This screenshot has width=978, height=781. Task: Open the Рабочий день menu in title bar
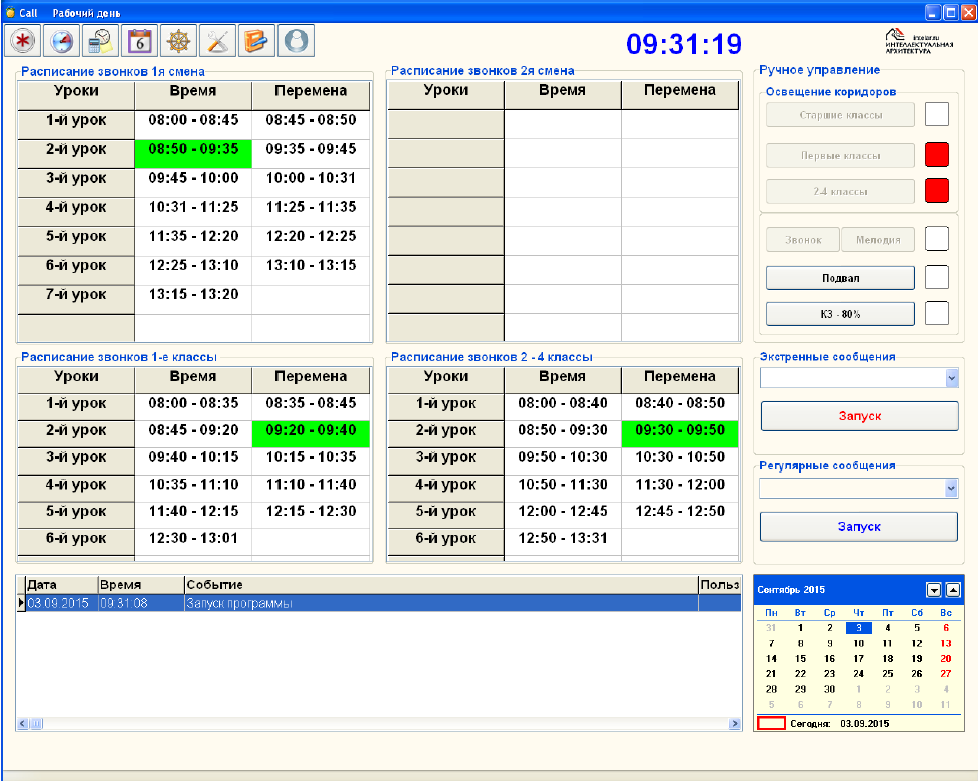tap(86, 13)
